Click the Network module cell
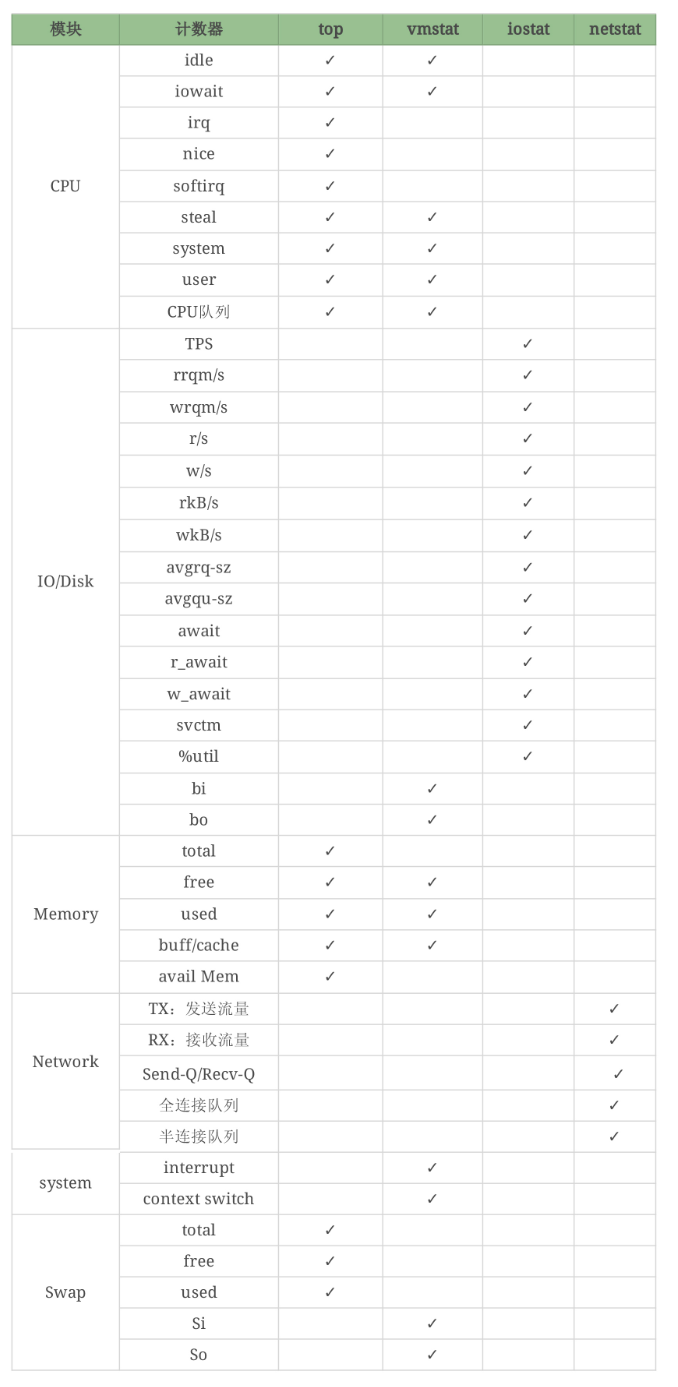Viewport: 678px width, 1387px height. [65, 1062]
